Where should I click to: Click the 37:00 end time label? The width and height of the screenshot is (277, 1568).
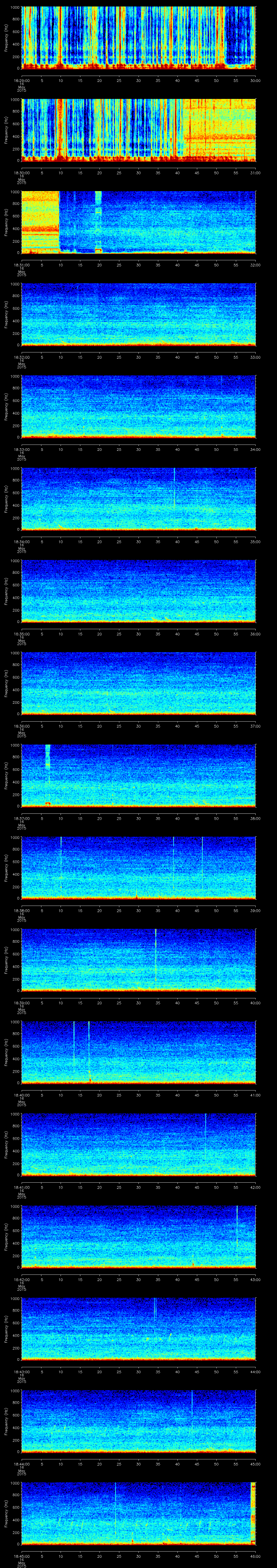255,726
